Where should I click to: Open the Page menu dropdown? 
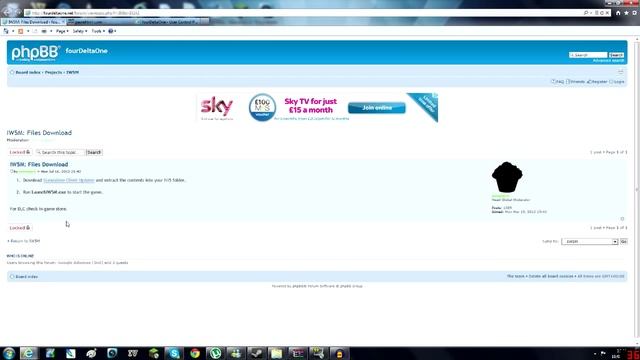[x=62, y=31]
